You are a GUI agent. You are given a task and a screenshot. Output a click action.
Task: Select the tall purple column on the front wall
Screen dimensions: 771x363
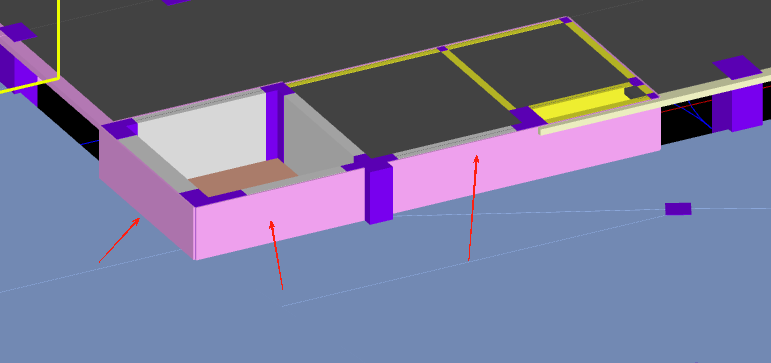(379, 193)
